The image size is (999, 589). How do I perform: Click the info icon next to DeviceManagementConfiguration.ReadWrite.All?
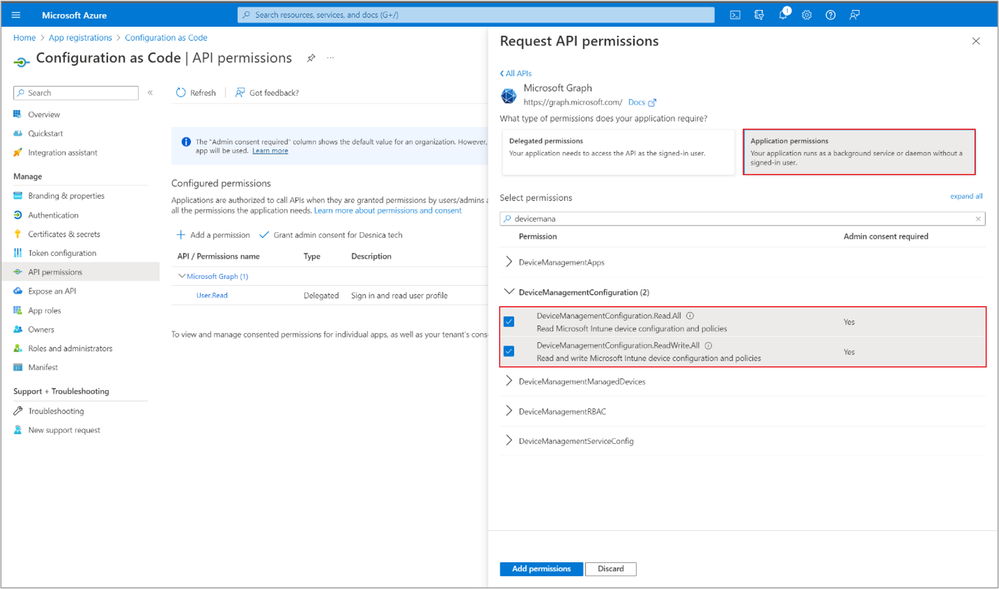pos(708,345)
